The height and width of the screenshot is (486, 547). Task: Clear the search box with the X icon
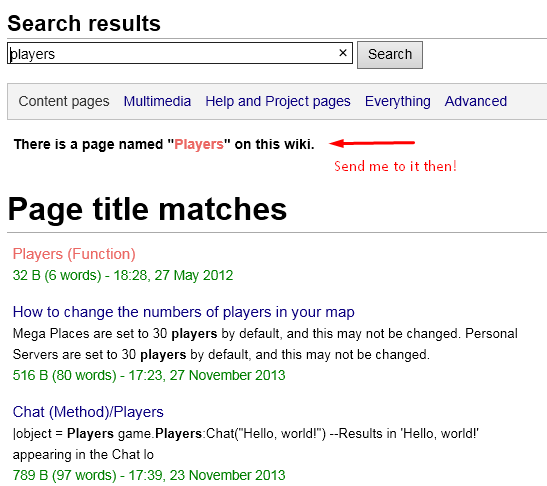[343, 53]
